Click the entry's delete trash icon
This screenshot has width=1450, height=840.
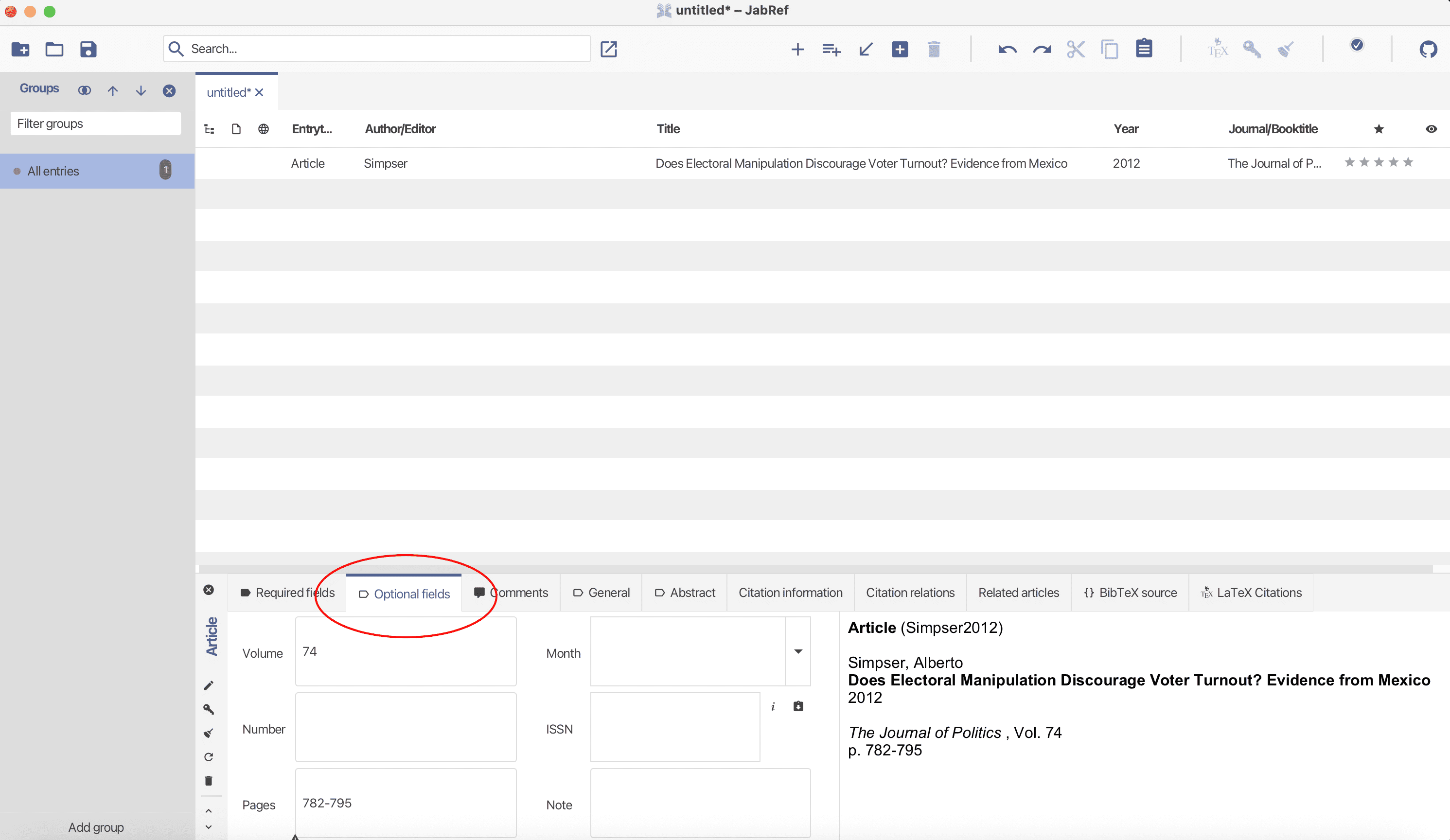click(209, 781)
